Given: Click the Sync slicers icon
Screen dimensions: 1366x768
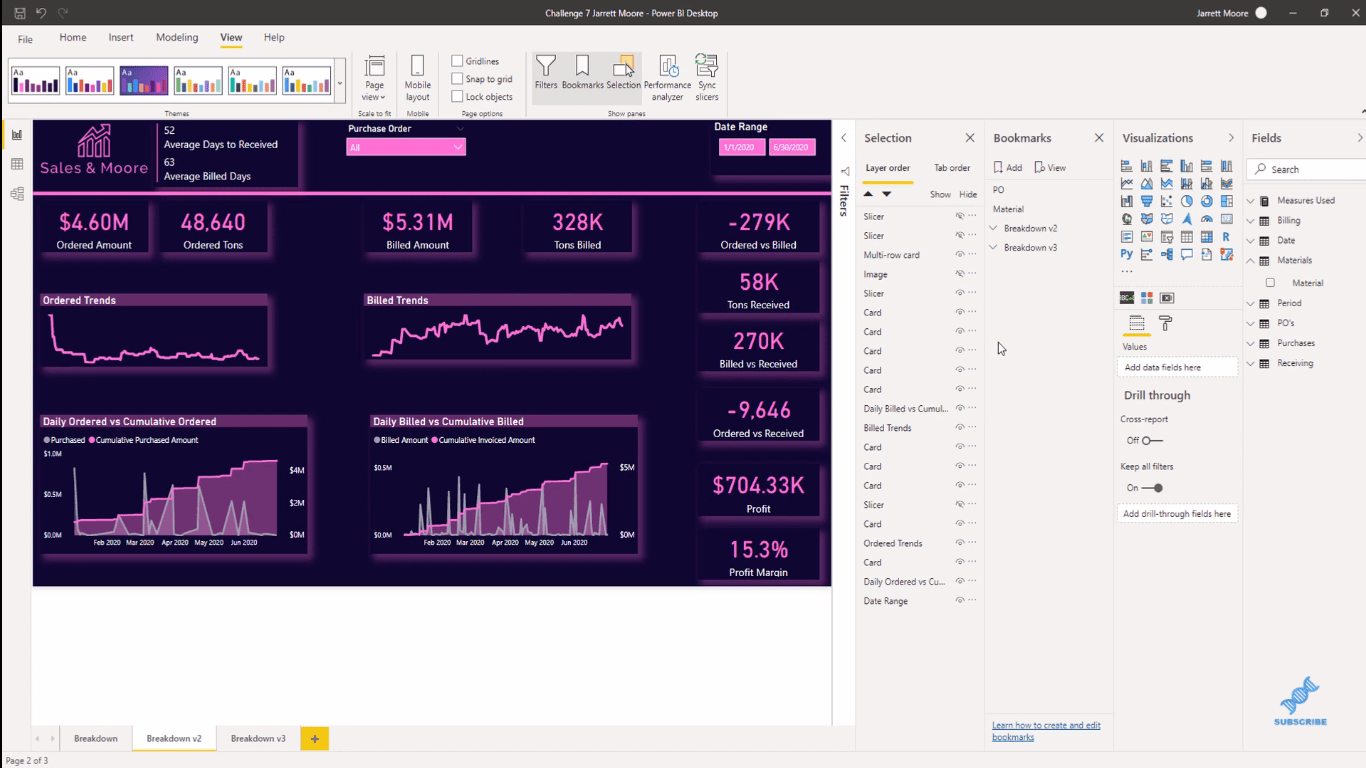Looking at the screenshot, I should coord(707,76).
